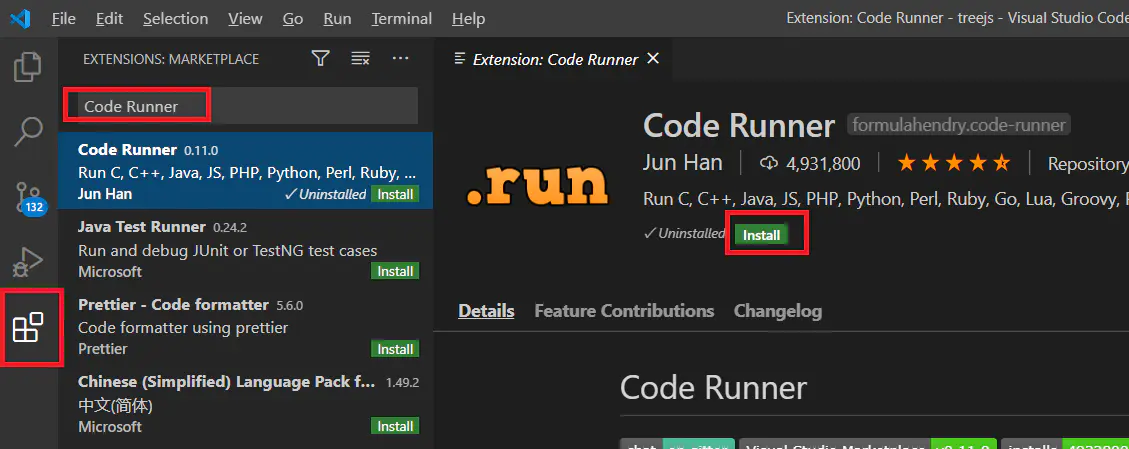The height and width of the screenshot is (449, 1129).
Task: Open the Selection menu
Action: (x=176, y=19)
